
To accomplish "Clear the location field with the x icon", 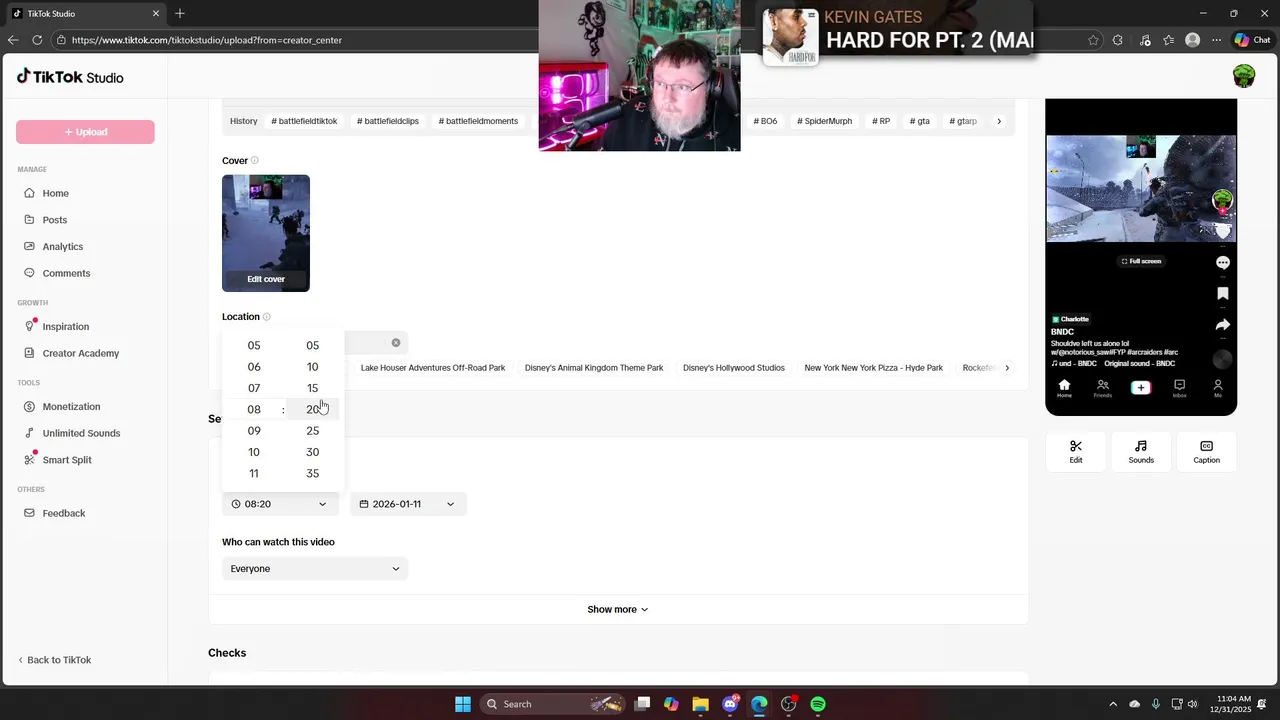I will (x=396, y=343).
